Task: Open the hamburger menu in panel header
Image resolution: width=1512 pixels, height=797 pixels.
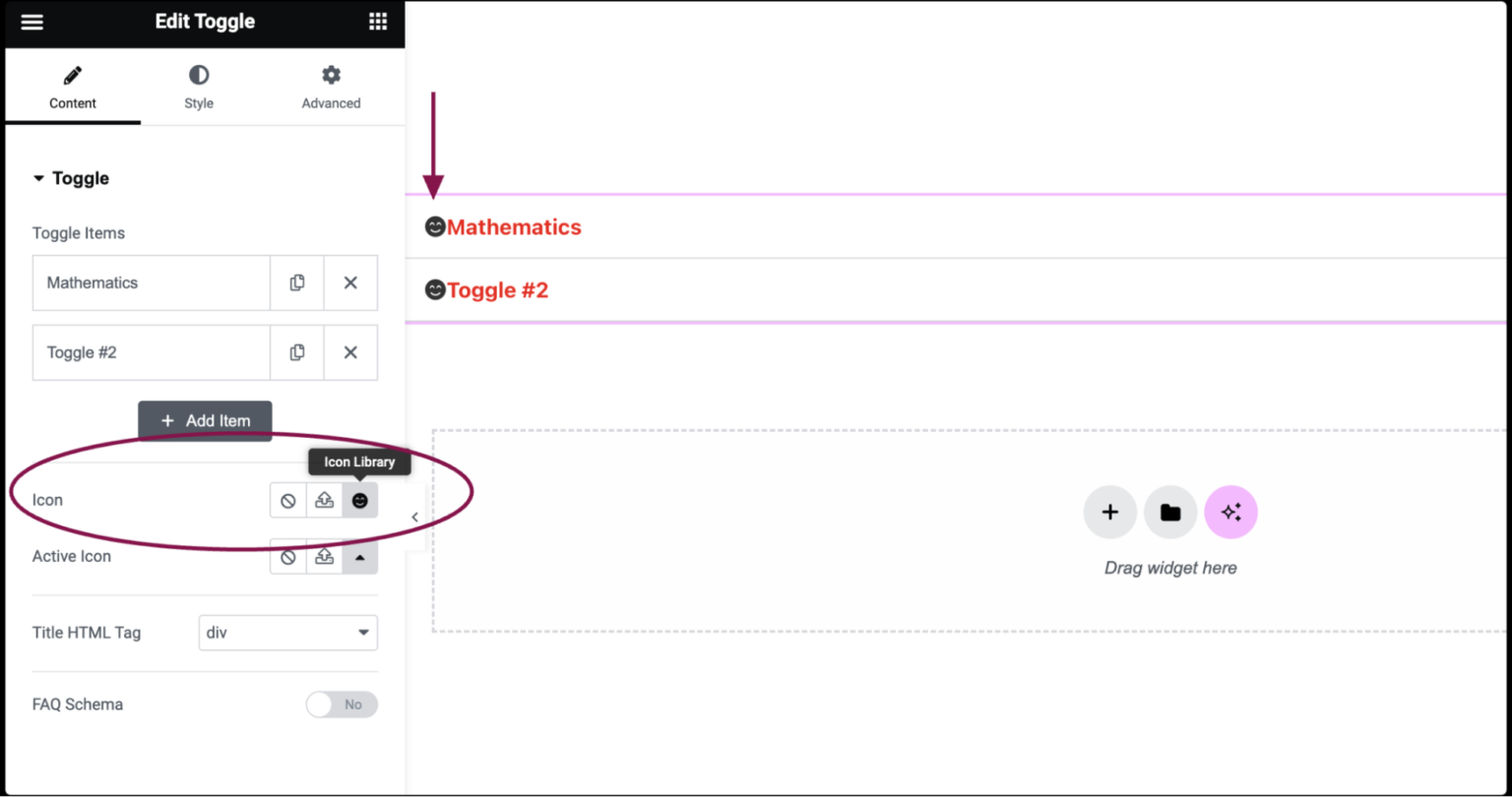Action: (31, 21)
